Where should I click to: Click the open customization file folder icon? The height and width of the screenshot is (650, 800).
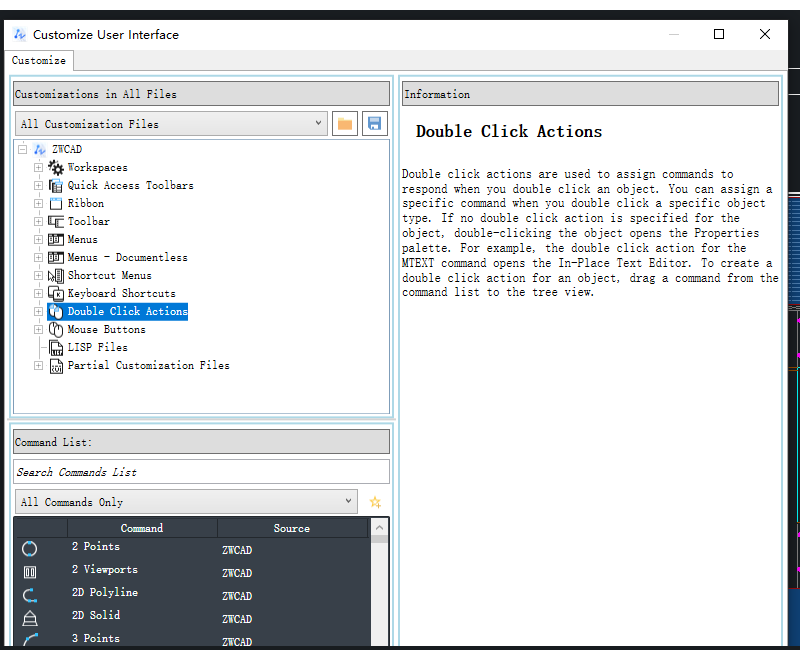tap(345, 124)
